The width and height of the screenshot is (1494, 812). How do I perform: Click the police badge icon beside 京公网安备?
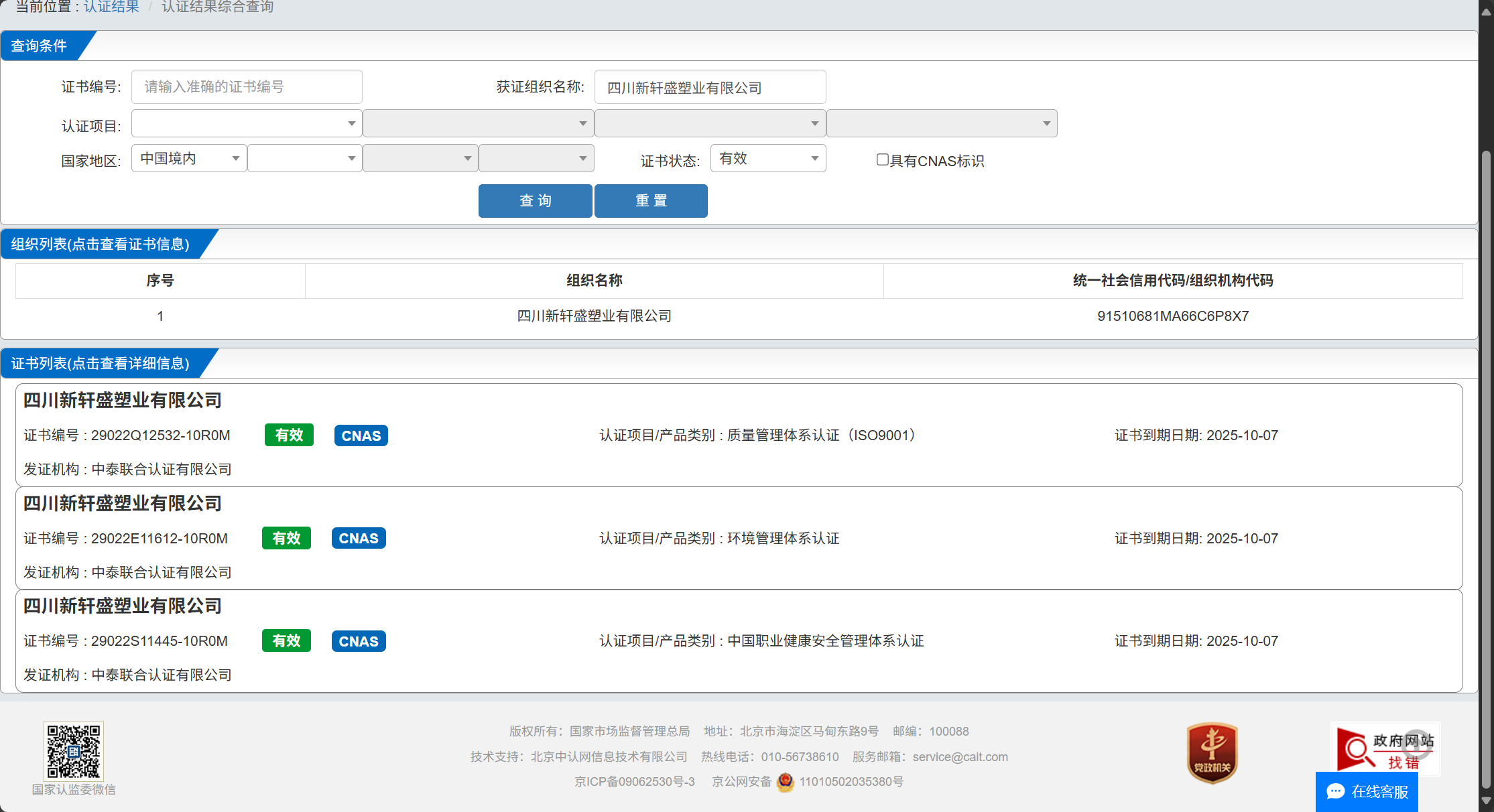point(786,782)
